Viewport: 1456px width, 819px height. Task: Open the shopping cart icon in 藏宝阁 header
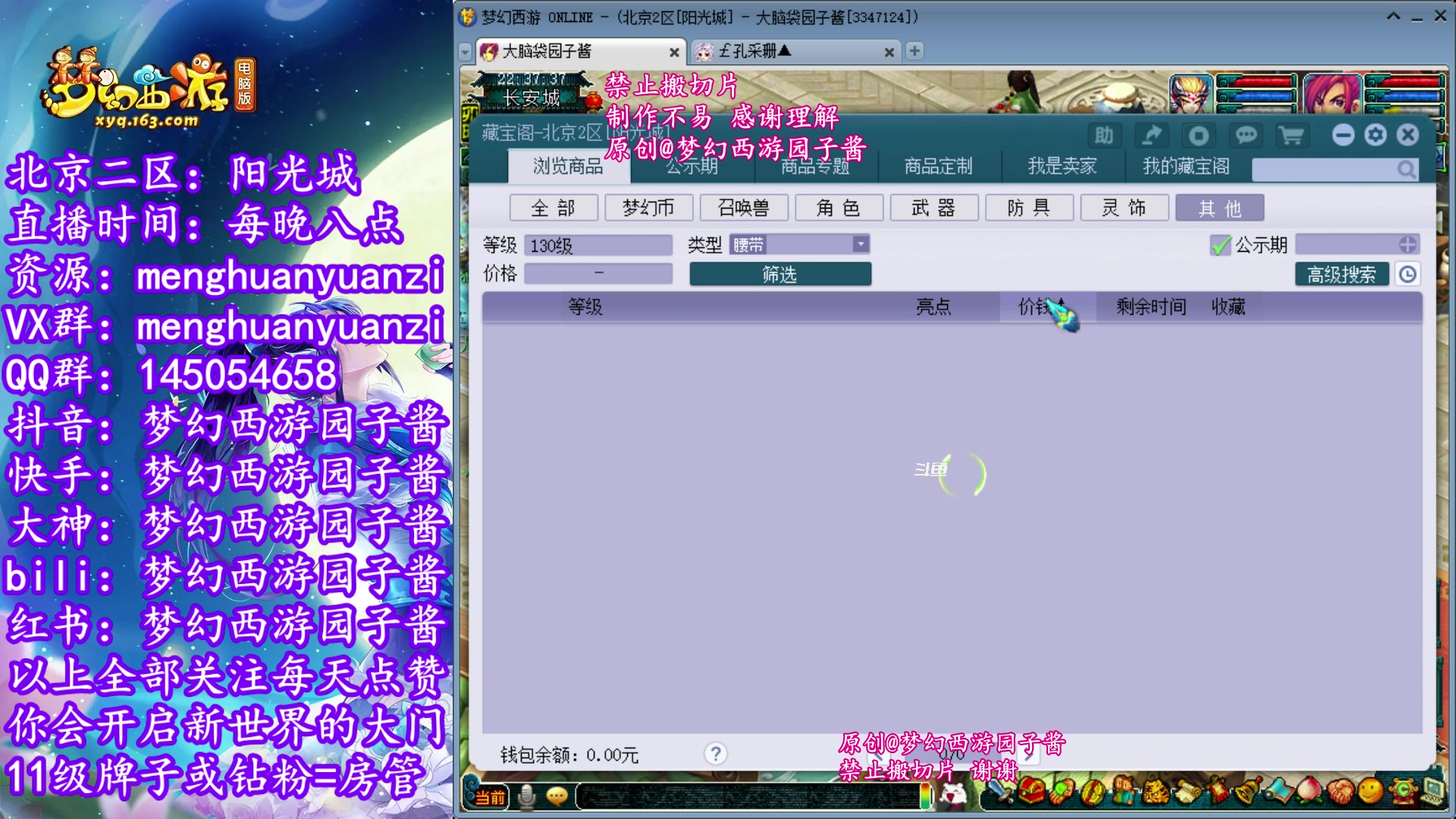coord(1291,136)
